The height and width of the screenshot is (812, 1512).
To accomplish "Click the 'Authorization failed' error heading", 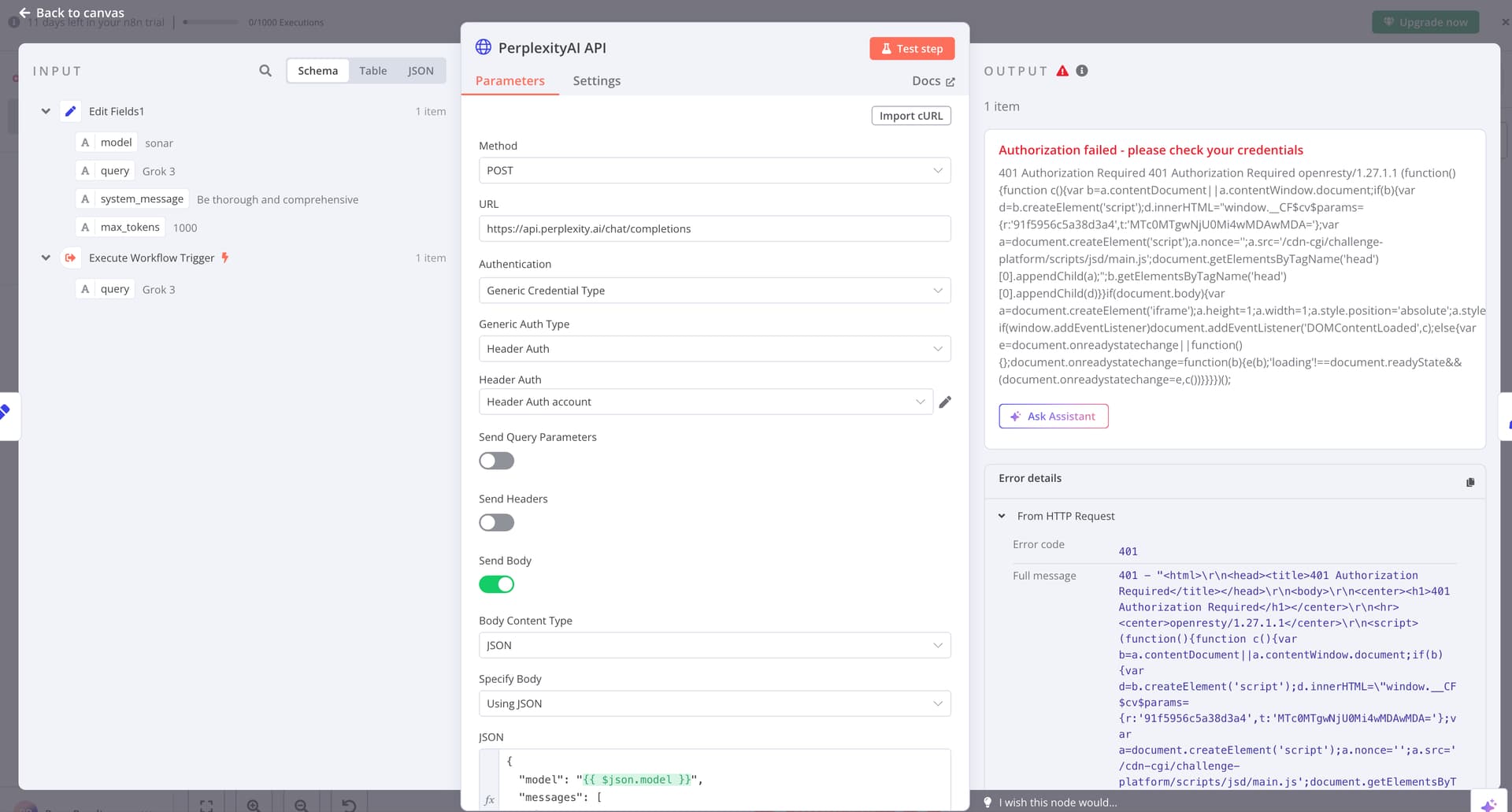I will [x=1151, y=150].
